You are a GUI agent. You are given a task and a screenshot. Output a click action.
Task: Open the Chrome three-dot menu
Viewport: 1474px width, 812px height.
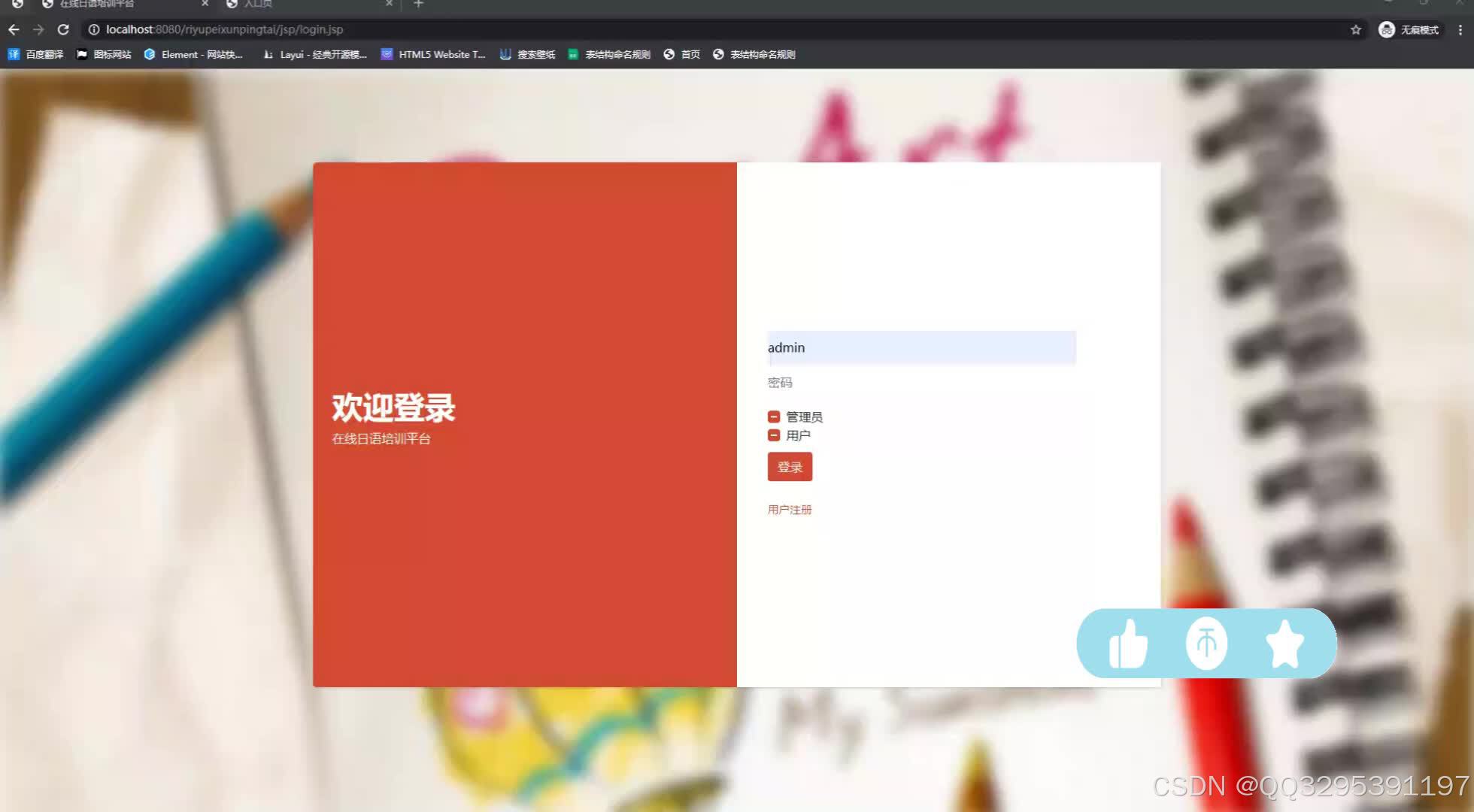pyautogui.click(x=1460, y=29)
